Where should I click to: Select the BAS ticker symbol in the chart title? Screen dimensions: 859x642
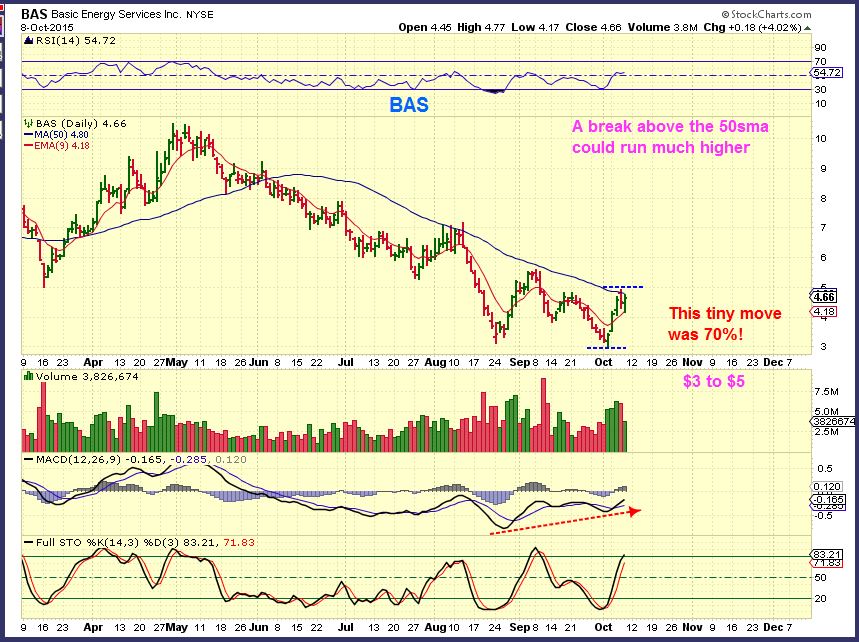tap(34, 14)
